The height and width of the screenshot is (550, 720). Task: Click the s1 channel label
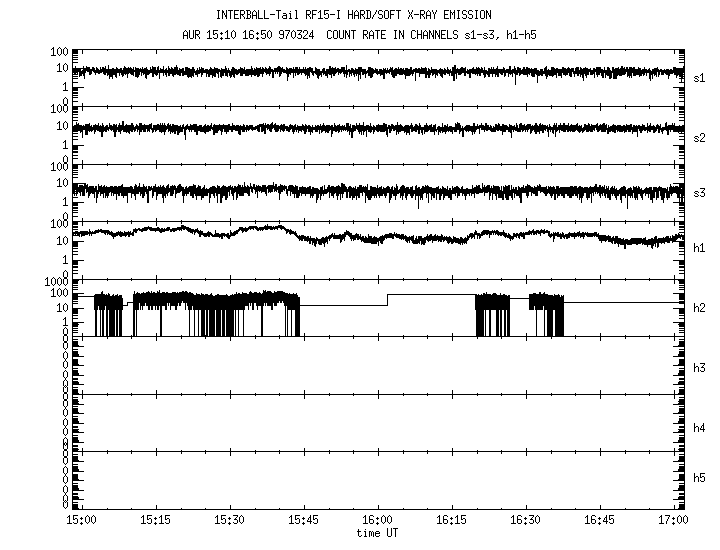coord(699,77)
